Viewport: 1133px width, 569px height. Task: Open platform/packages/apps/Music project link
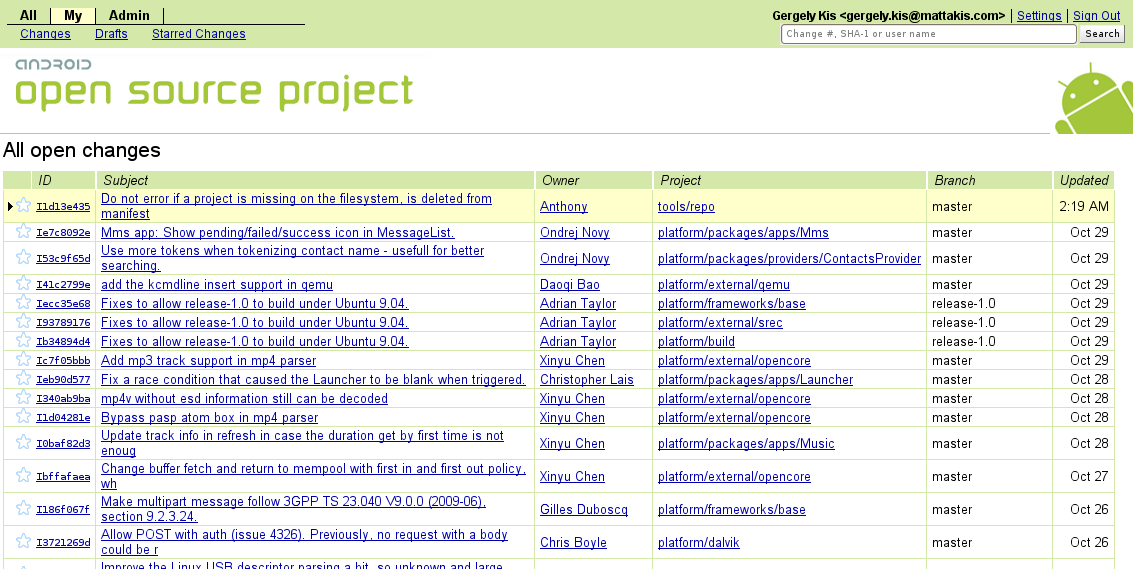click(x=746, y=444)
